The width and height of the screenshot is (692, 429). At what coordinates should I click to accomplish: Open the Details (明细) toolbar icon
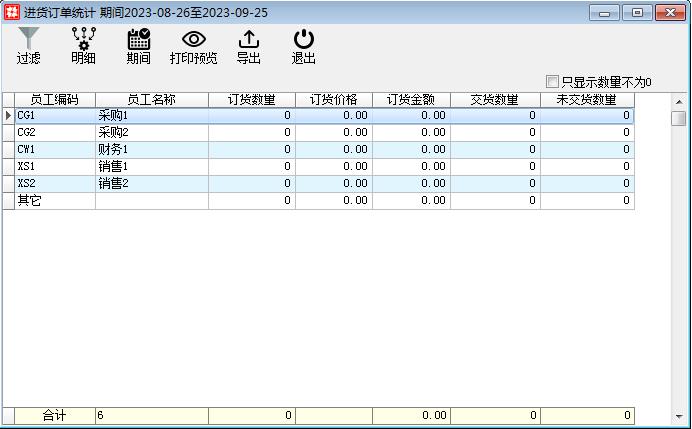tap(83, 39)
